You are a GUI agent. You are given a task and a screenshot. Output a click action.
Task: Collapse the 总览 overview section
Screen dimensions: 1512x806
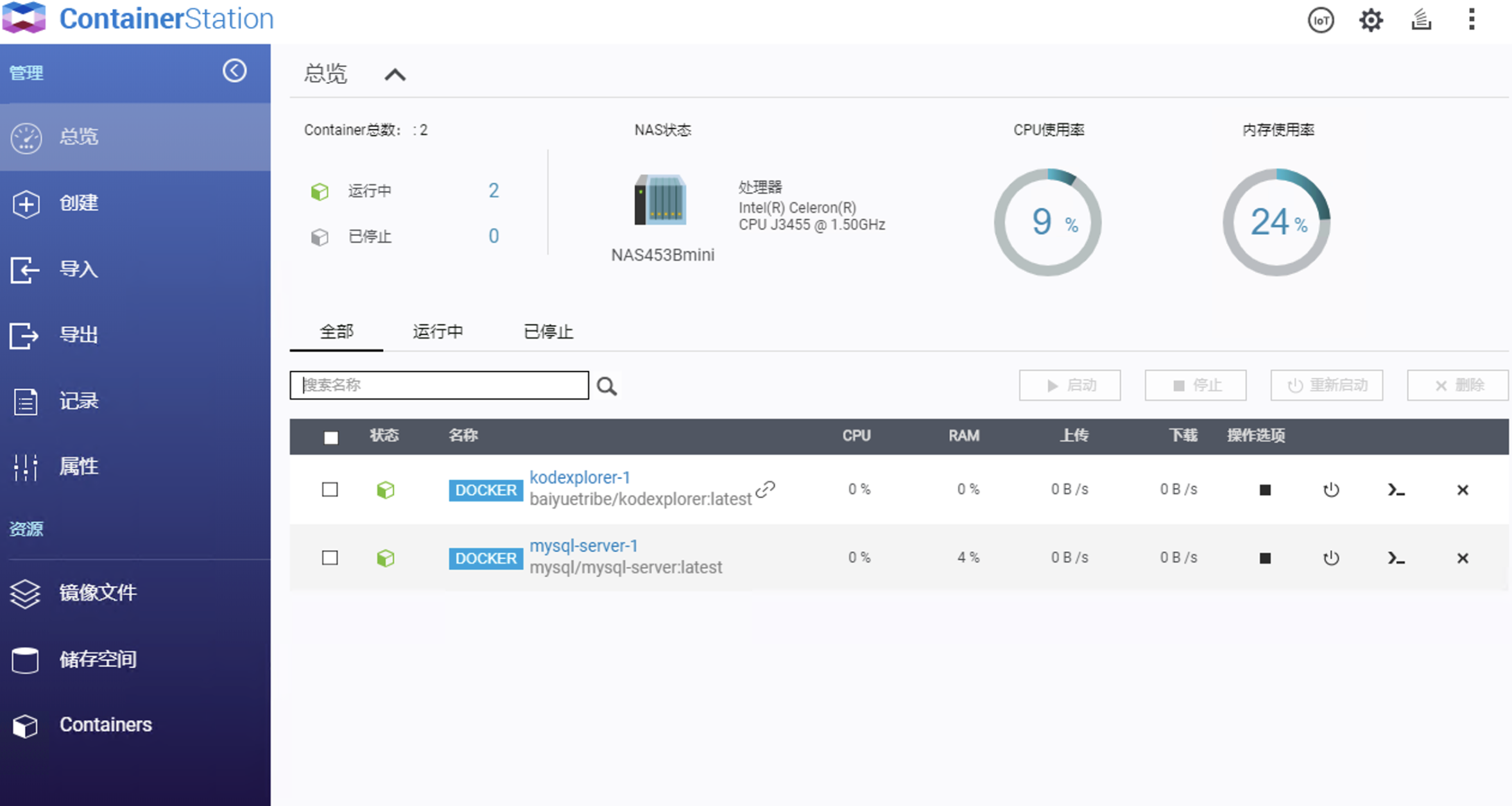click(396, 74)
